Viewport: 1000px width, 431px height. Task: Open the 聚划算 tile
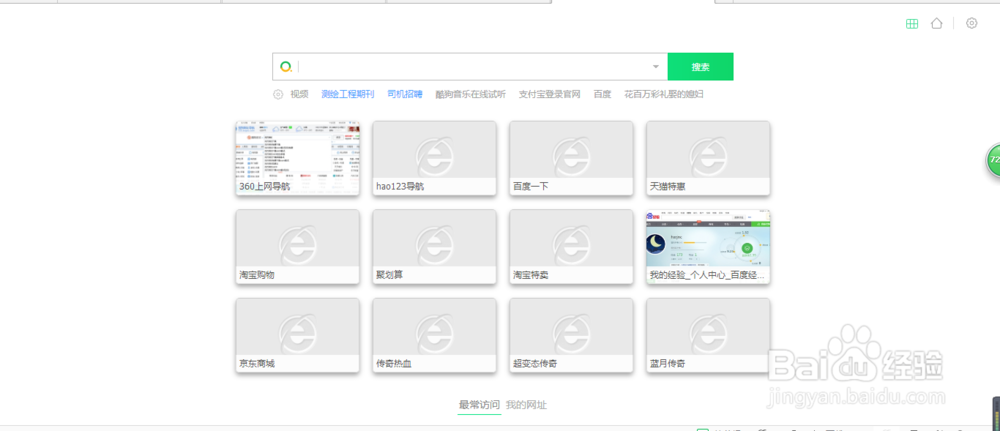pyautogui.click(x=434, y=247)
